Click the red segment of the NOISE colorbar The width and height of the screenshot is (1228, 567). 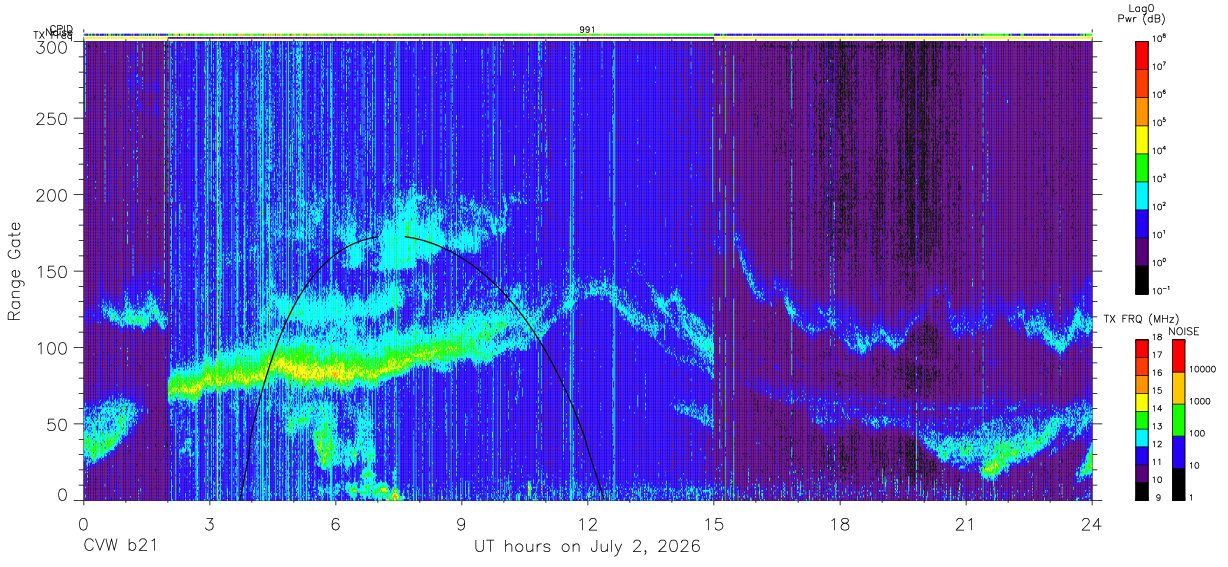(x=1177, y=356)
